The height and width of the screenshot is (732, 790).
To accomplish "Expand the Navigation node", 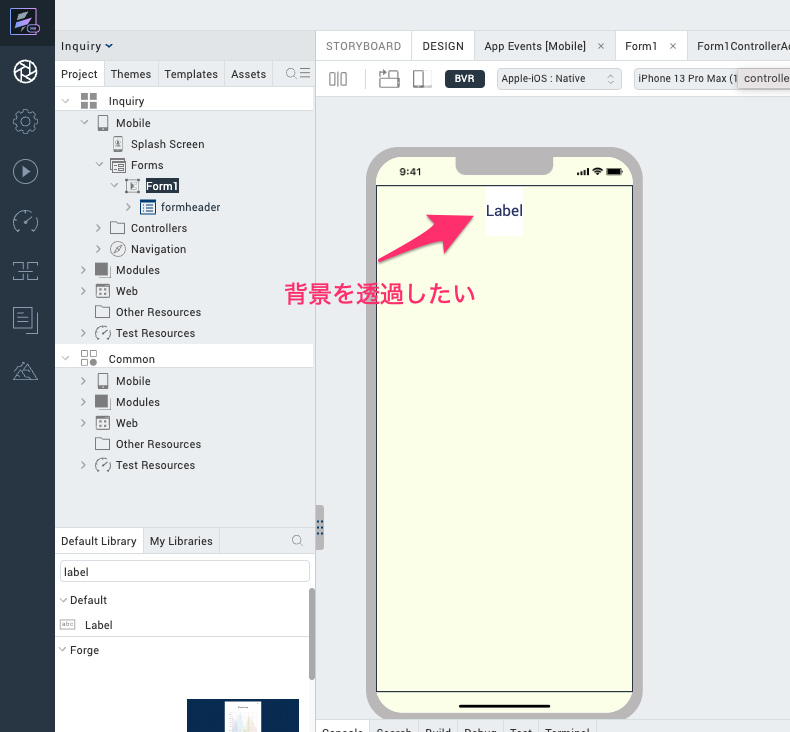I will [x=98, y=249].
